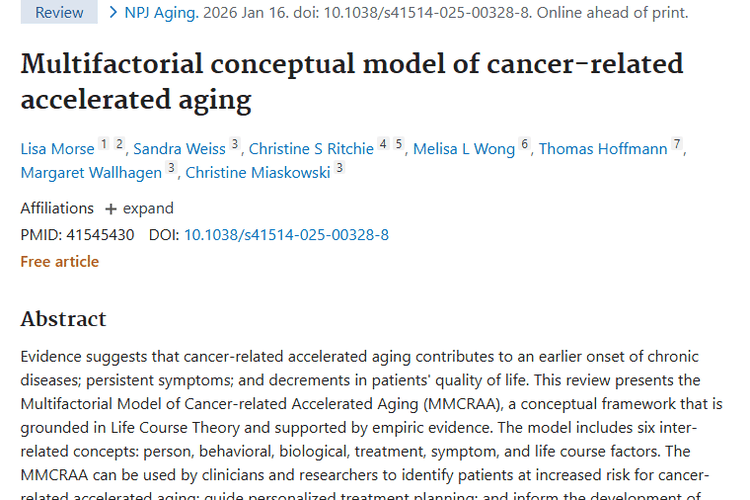Show affiliation 7 for Thomas Hoffmann
The image size is (750, 500).
click(677, 145)
